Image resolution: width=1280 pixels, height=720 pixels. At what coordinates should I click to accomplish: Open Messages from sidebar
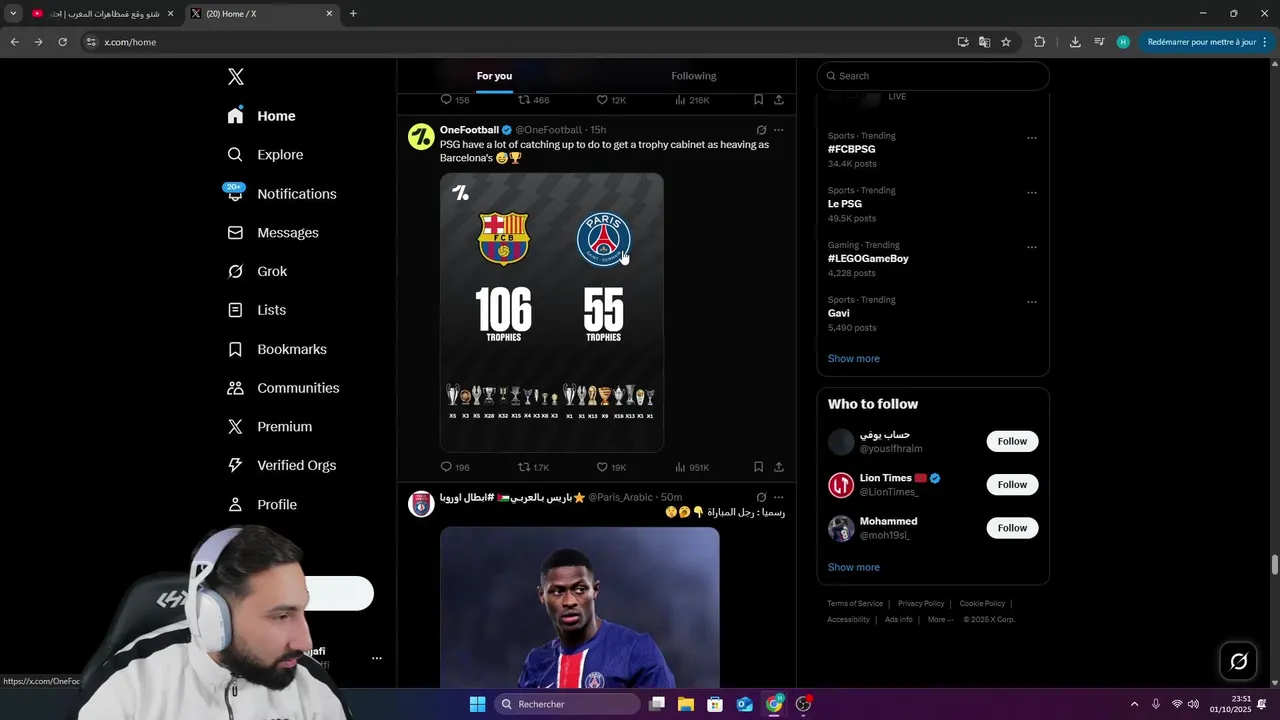[x=273, y=233]
